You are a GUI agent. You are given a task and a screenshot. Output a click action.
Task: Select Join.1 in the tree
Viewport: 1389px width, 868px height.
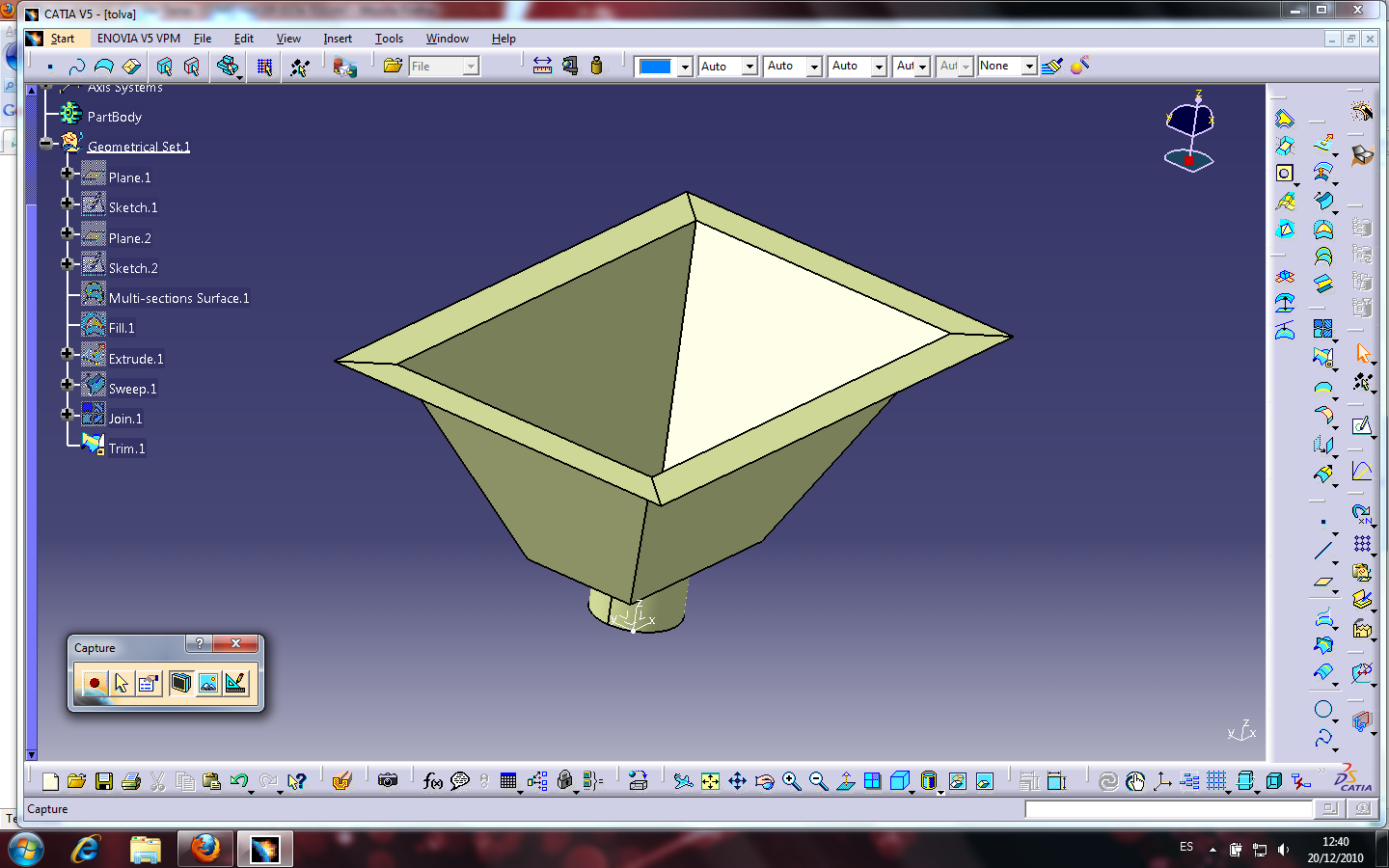click(x=125, y=419)
